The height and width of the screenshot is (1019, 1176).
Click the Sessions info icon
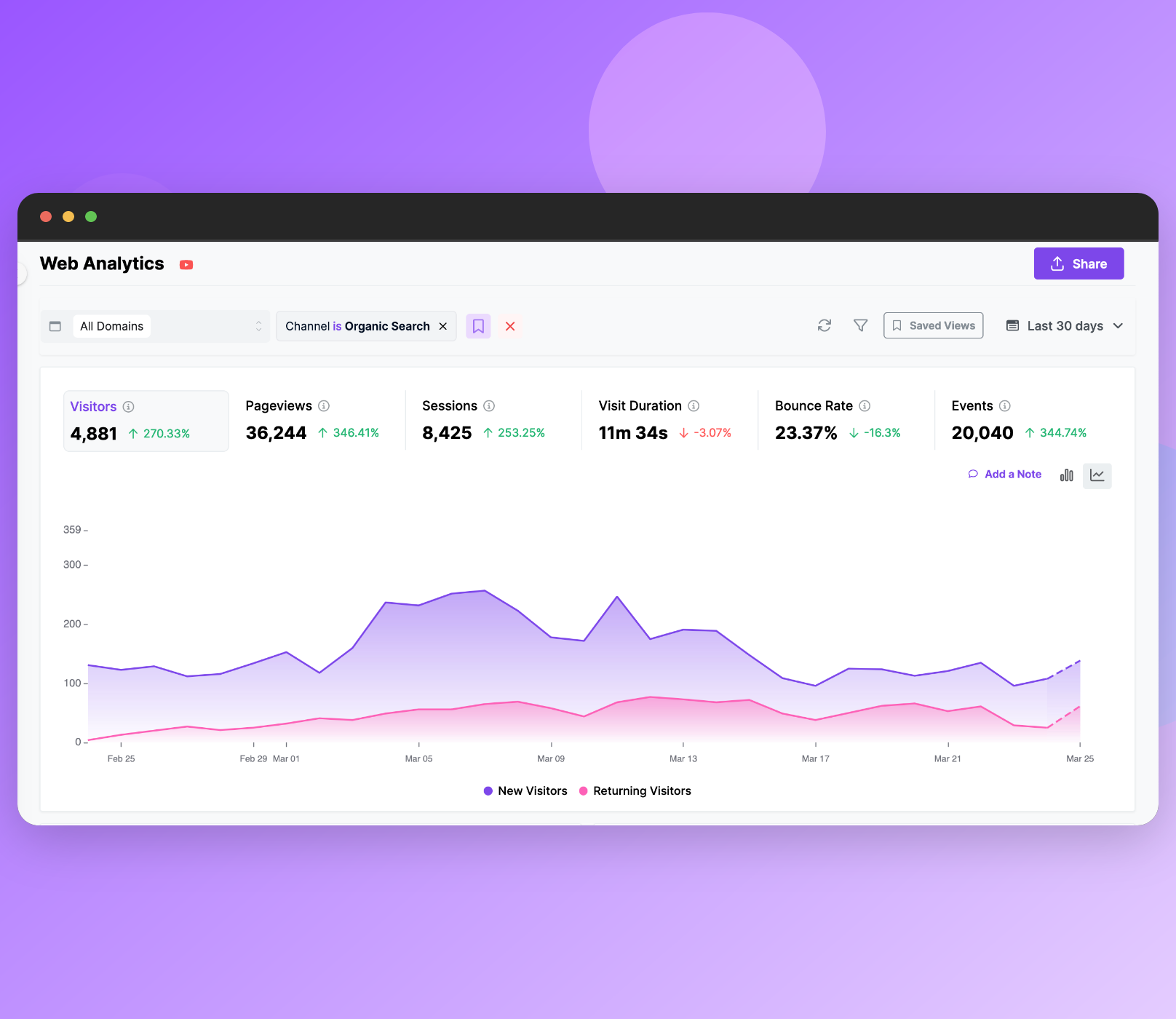pos(489,406)
